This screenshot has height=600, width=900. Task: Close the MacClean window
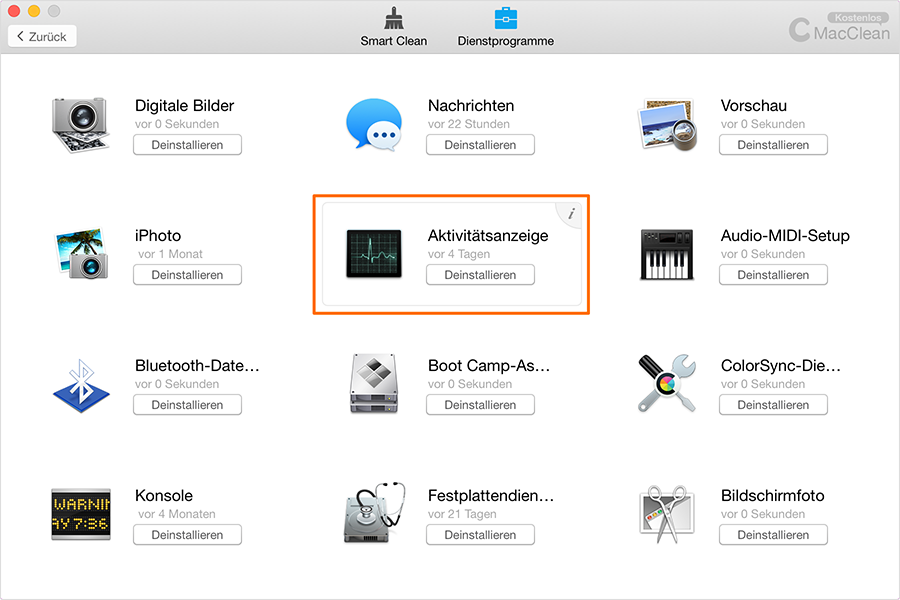click(14, 10)
